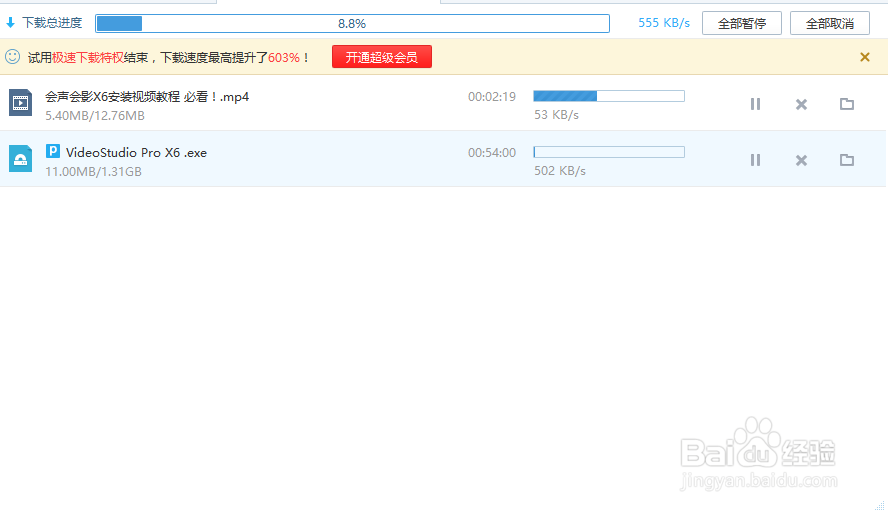Pause the VideoStudio Pro X6 download
The height and width of the screenshot is (512, 888).
coord(755,160)
